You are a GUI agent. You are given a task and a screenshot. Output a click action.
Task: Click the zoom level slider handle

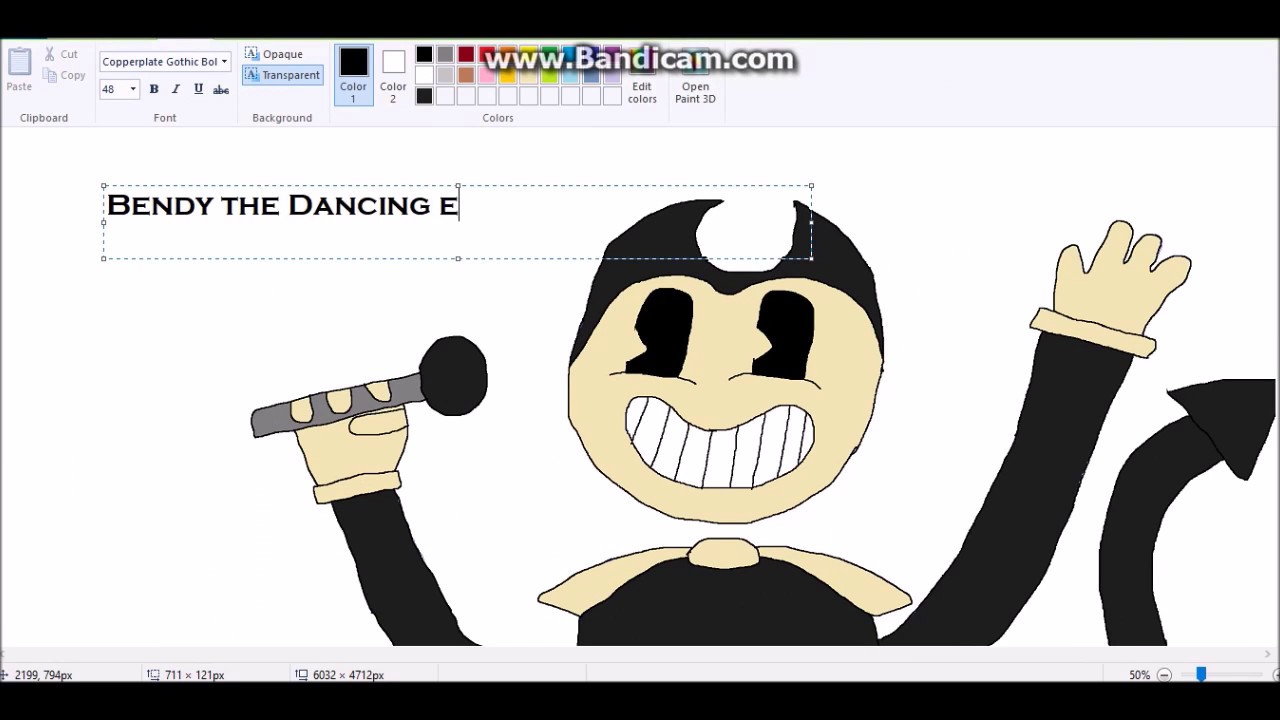point(1201,675)
